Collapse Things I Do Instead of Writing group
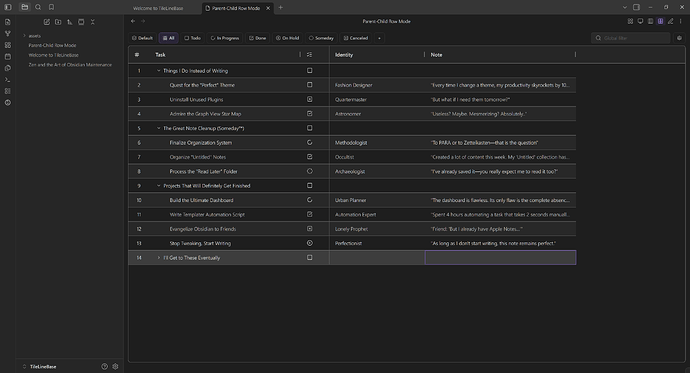Image resolution: width=690 pixels, height=373 pixels. pos(159,71)
